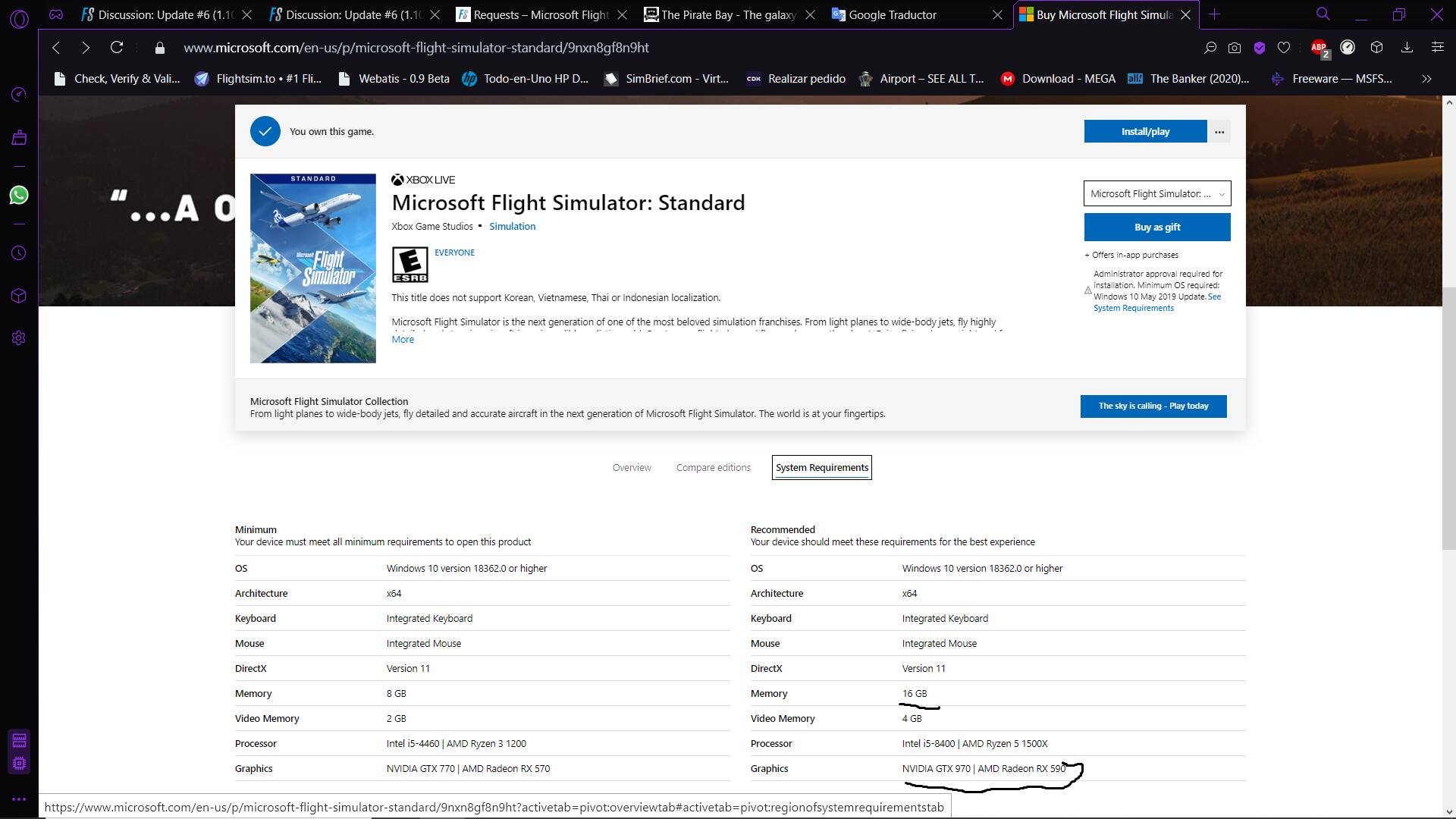1456x819 pixels.
Task: Click the WhatsApp icon in sidebar
Action: tap(19, 195)
